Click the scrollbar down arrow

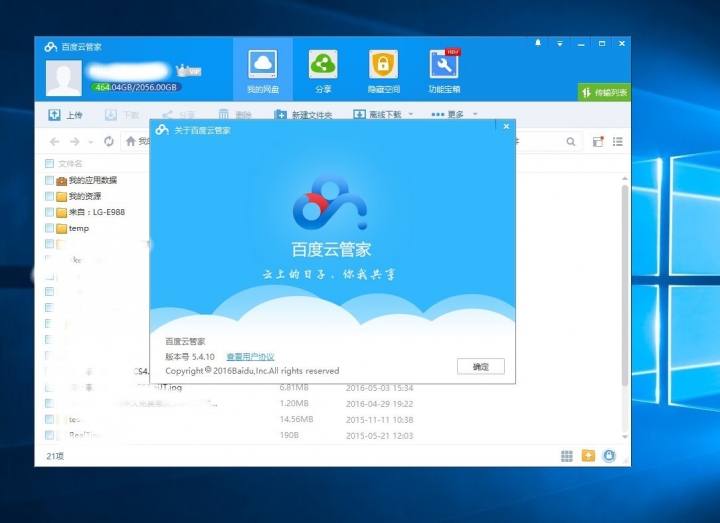click(625, 437)
